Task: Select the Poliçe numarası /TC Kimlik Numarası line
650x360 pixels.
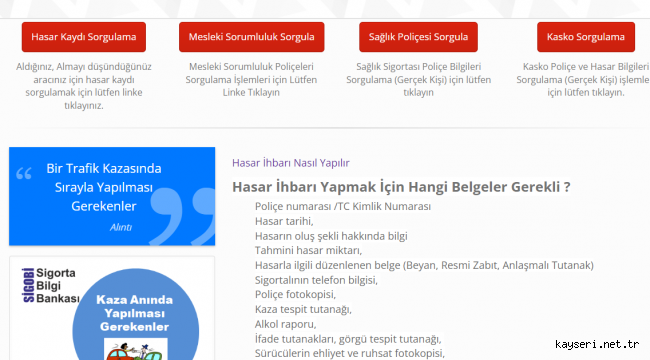Action: (343, 207)
